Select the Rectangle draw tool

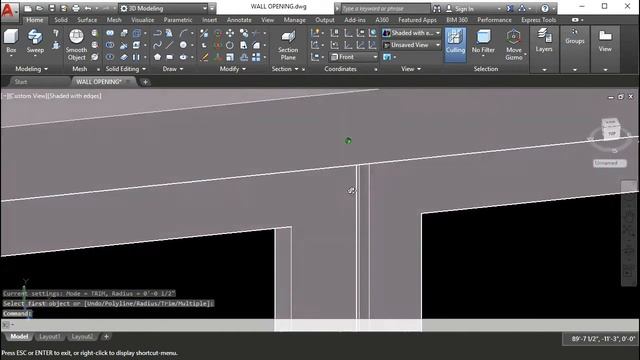tap(169, 57)
